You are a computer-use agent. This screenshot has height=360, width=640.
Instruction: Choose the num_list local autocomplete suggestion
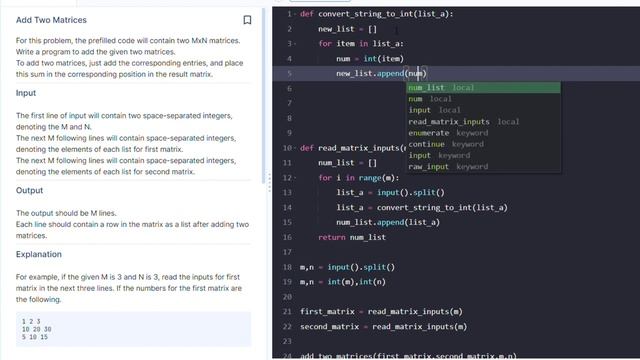483,87
